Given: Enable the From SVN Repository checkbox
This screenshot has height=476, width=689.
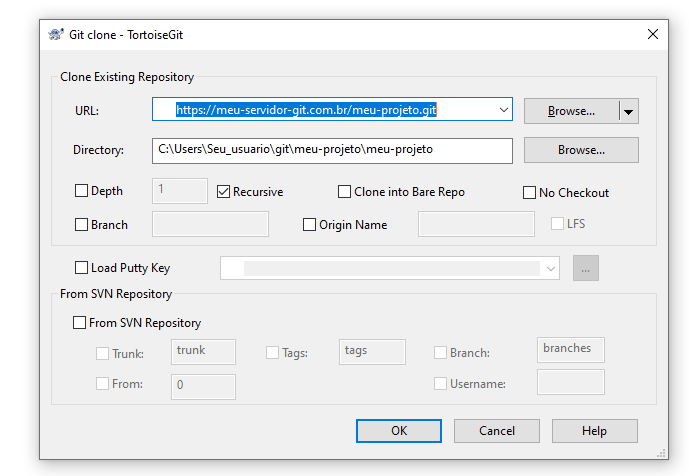Looking at the screenshot, I should (79, 323).
